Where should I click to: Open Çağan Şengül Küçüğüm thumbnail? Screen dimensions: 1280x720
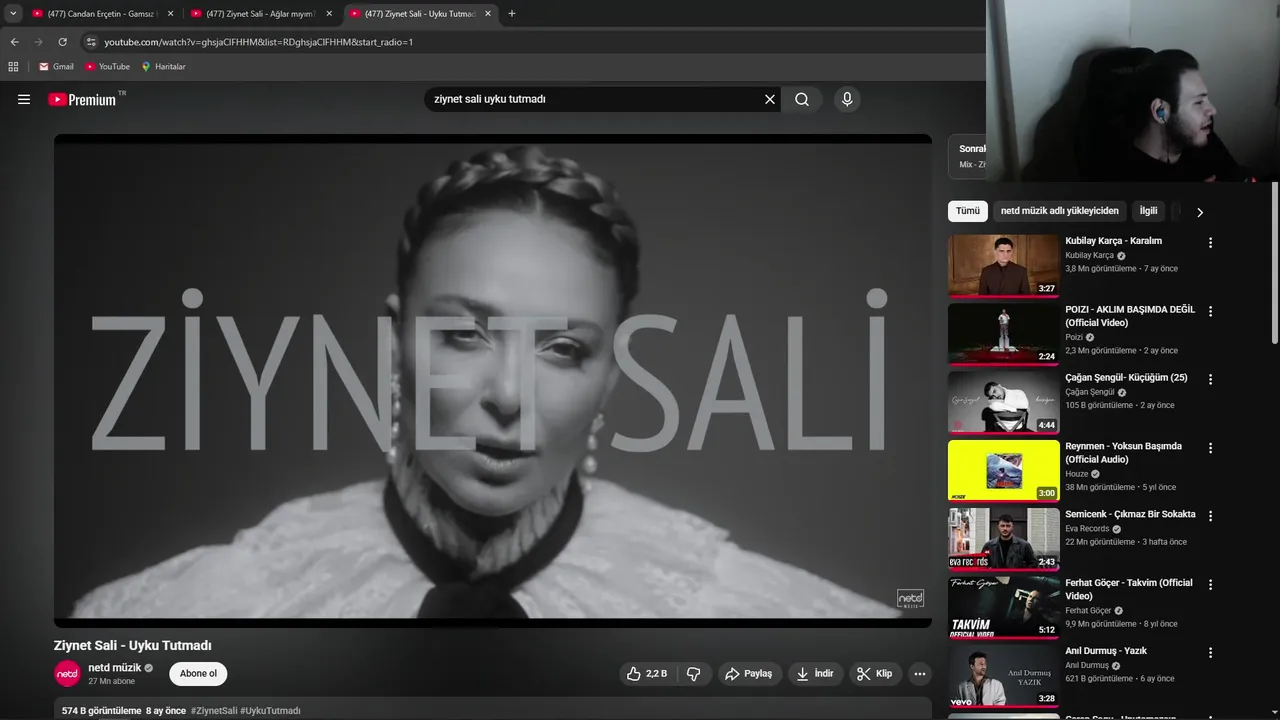[x=1003, y=402]
